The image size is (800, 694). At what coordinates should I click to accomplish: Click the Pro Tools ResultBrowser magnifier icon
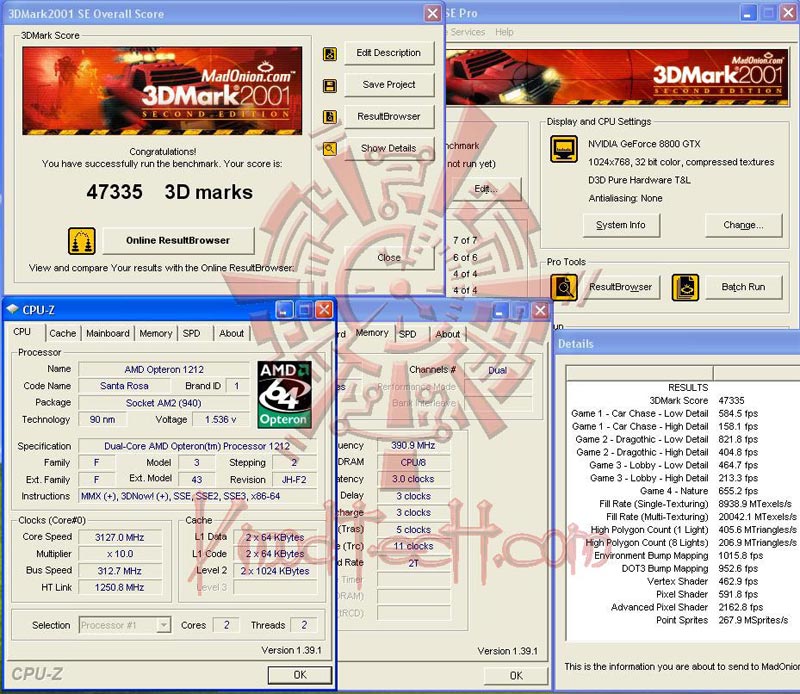click(564, 287)
